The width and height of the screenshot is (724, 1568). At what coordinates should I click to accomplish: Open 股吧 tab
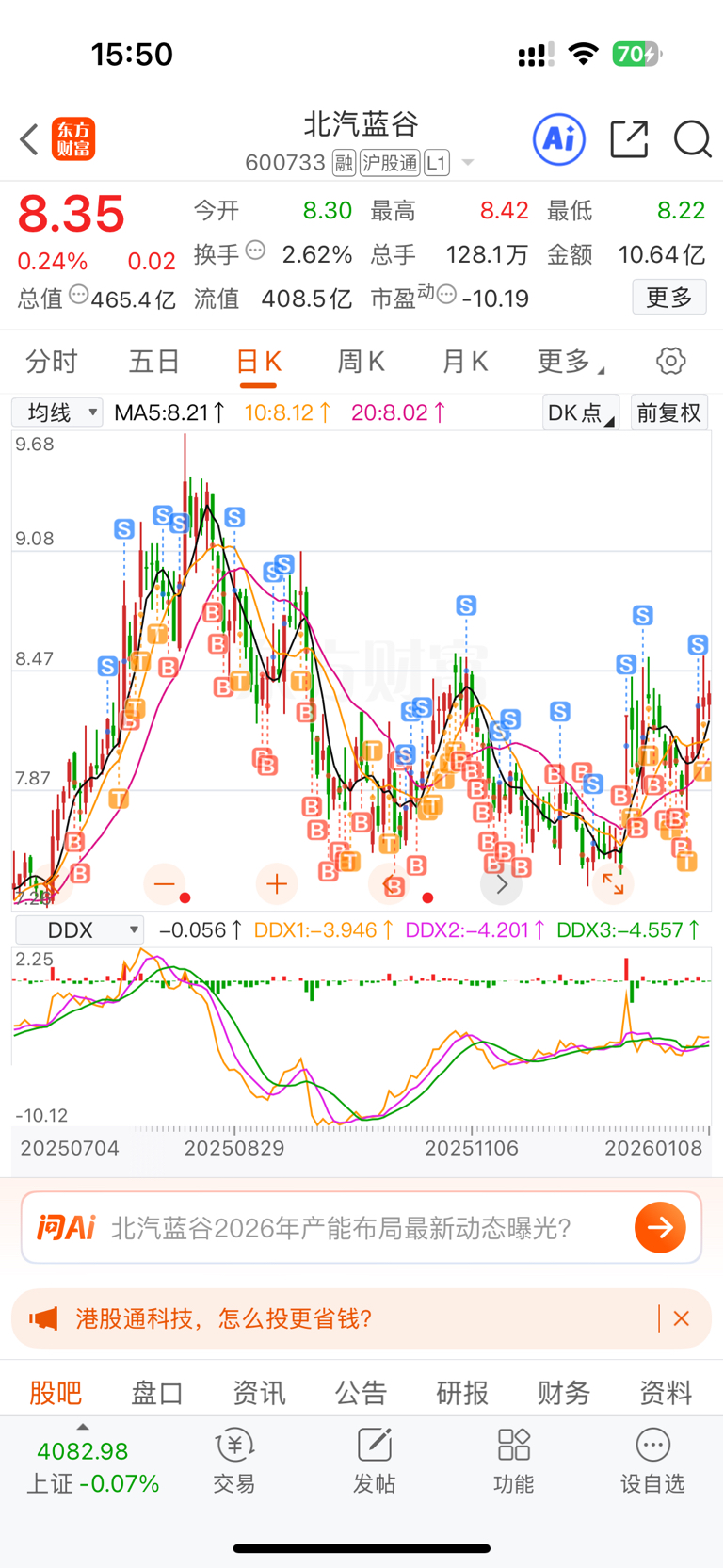point(56,1392)
